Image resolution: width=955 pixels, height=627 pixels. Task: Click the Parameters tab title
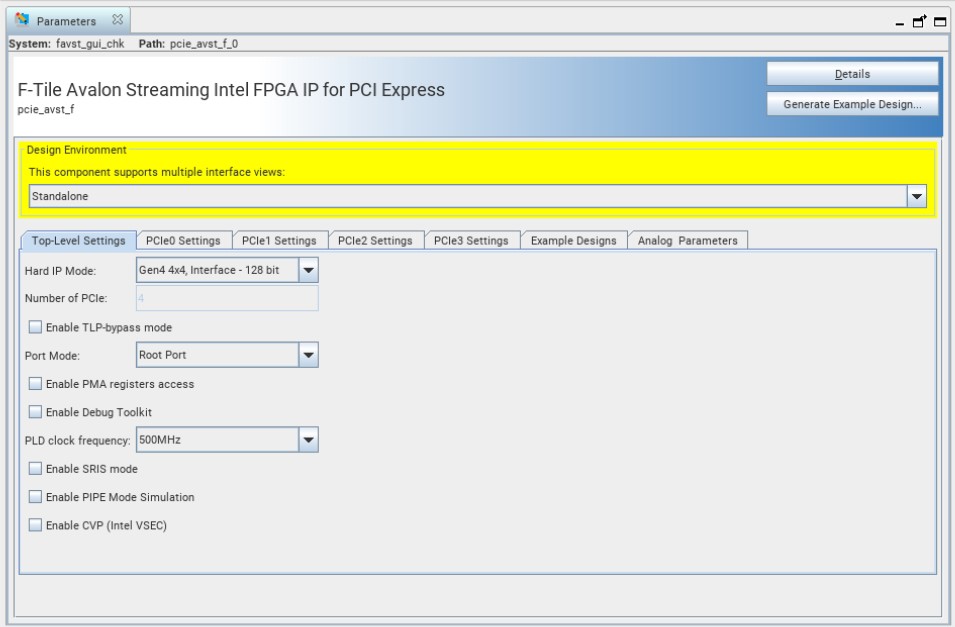(66, 21)
